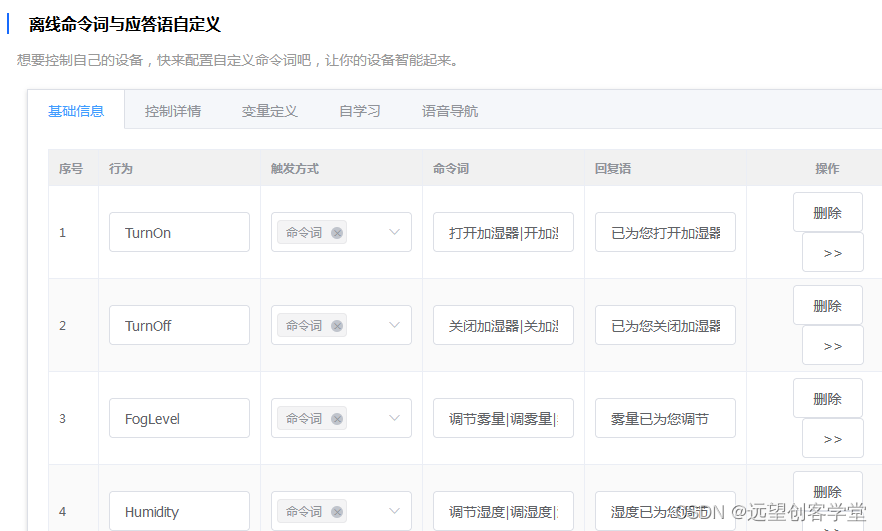This screenshot has width=882, height=531.
Task: Edit reply field 雾量已为您调节
Action: [665, 418]
